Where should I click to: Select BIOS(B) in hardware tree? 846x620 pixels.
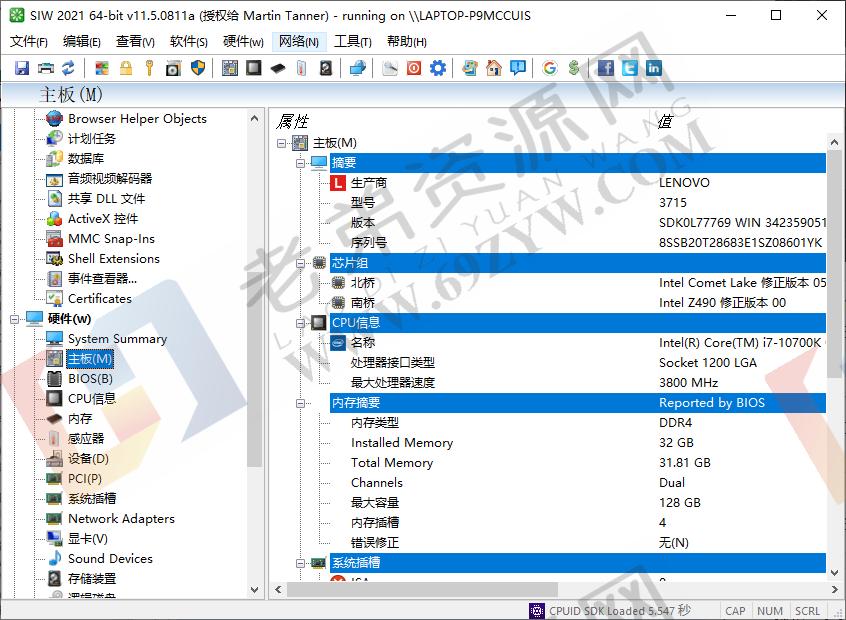coord(90,379)
